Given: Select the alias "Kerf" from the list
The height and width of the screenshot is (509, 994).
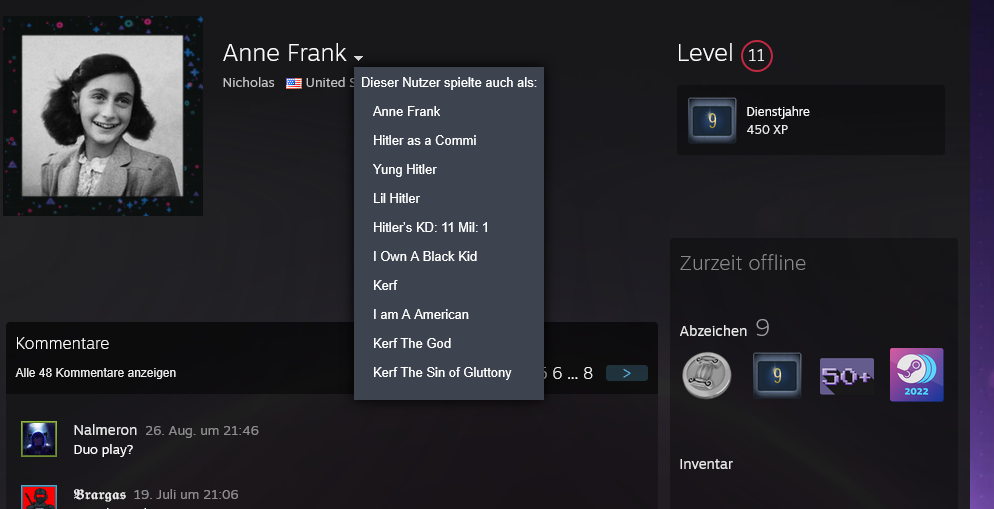Looking at the screenshot, I should coord(385,285).
